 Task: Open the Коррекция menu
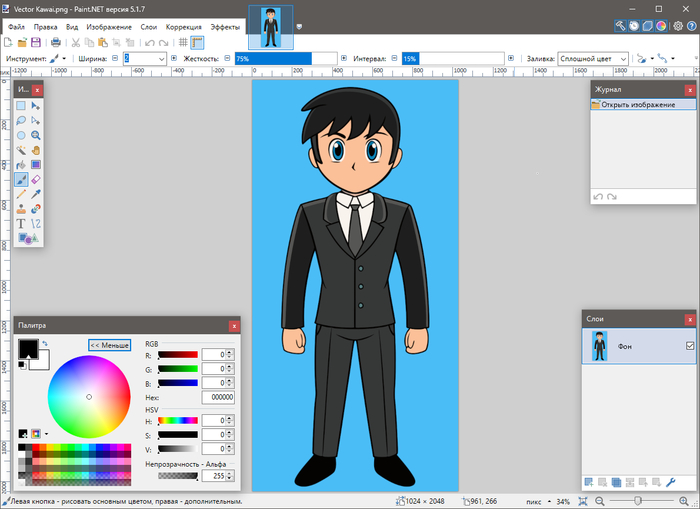(x=183, y=27)
